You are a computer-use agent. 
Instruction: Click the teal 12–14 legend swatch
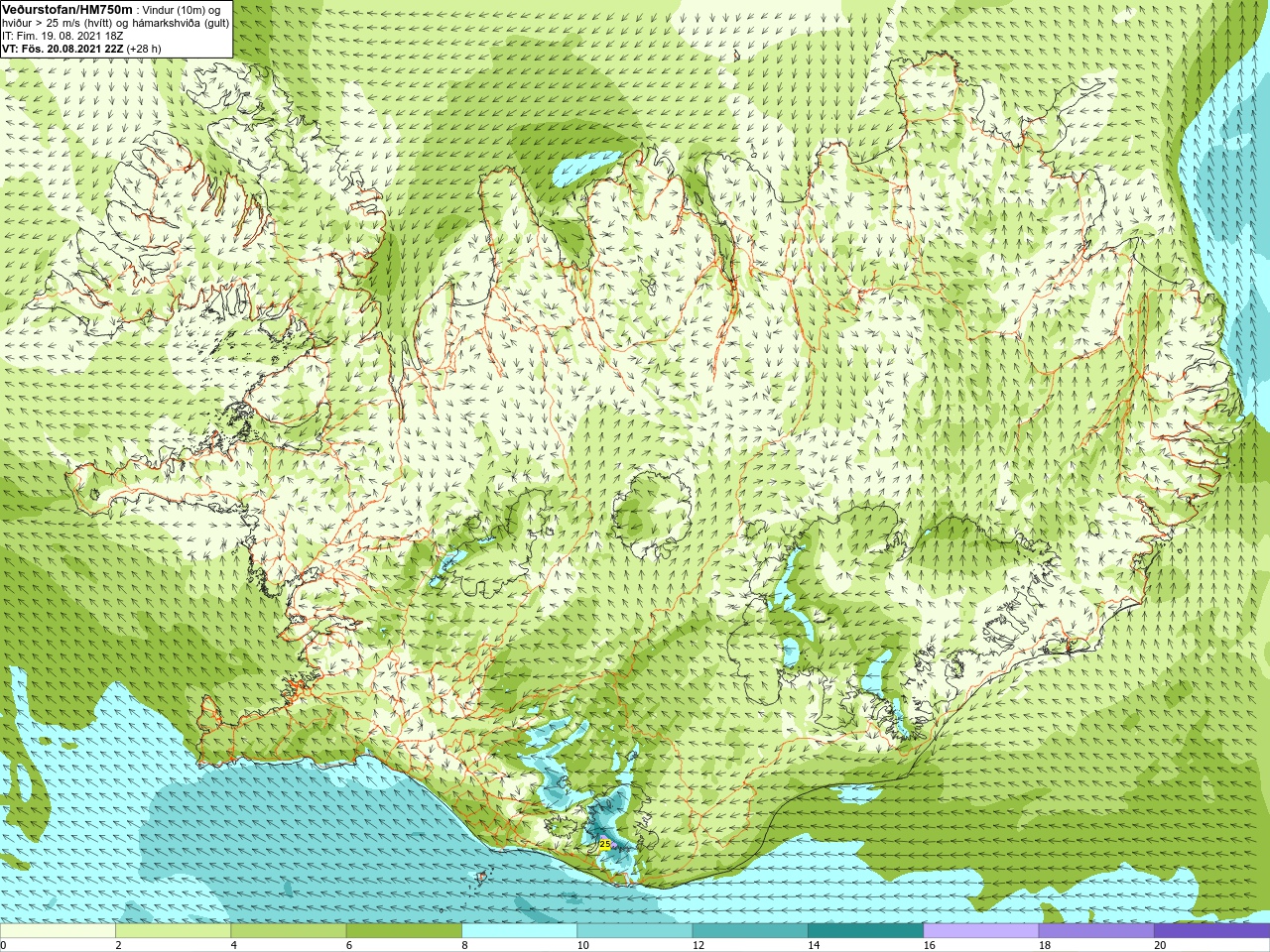coord(749,931)
